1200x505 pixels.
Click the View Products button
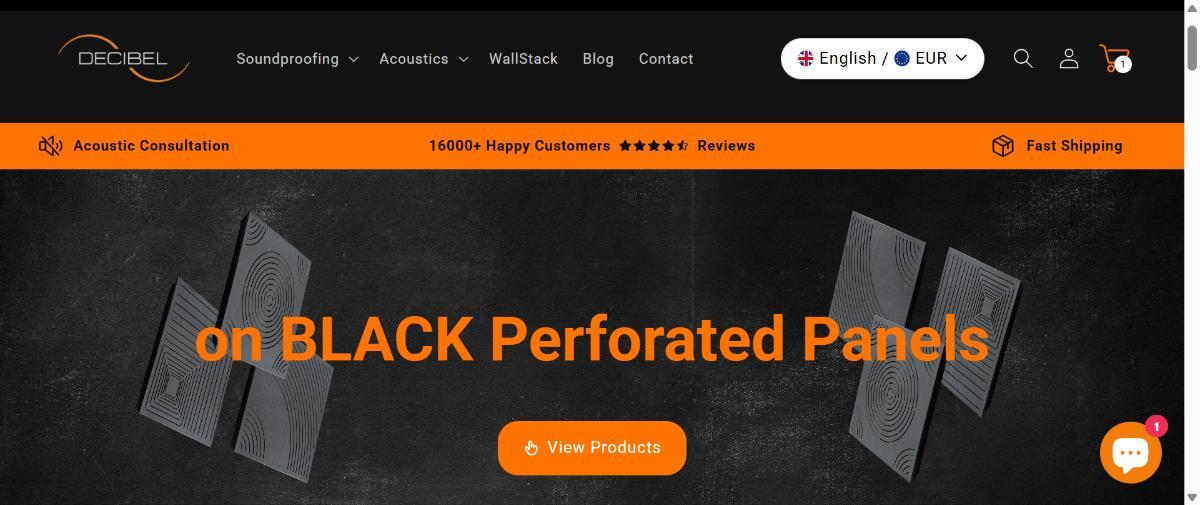592,448
